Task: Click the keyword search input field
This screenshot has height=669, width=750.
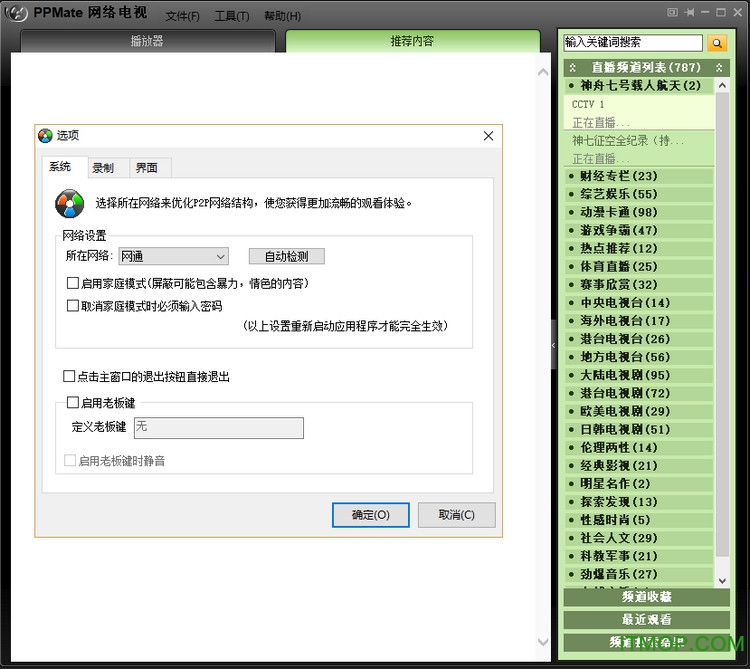Action: 633,43
